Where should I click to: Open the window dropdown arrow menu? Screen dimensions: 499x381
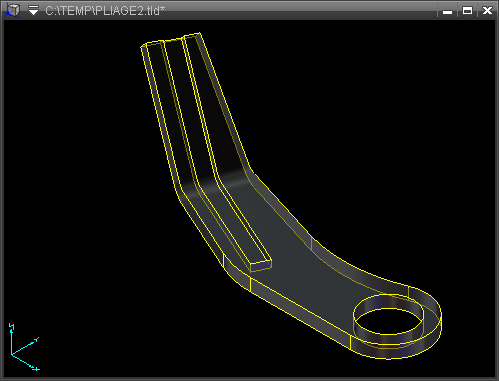point(33,11)
